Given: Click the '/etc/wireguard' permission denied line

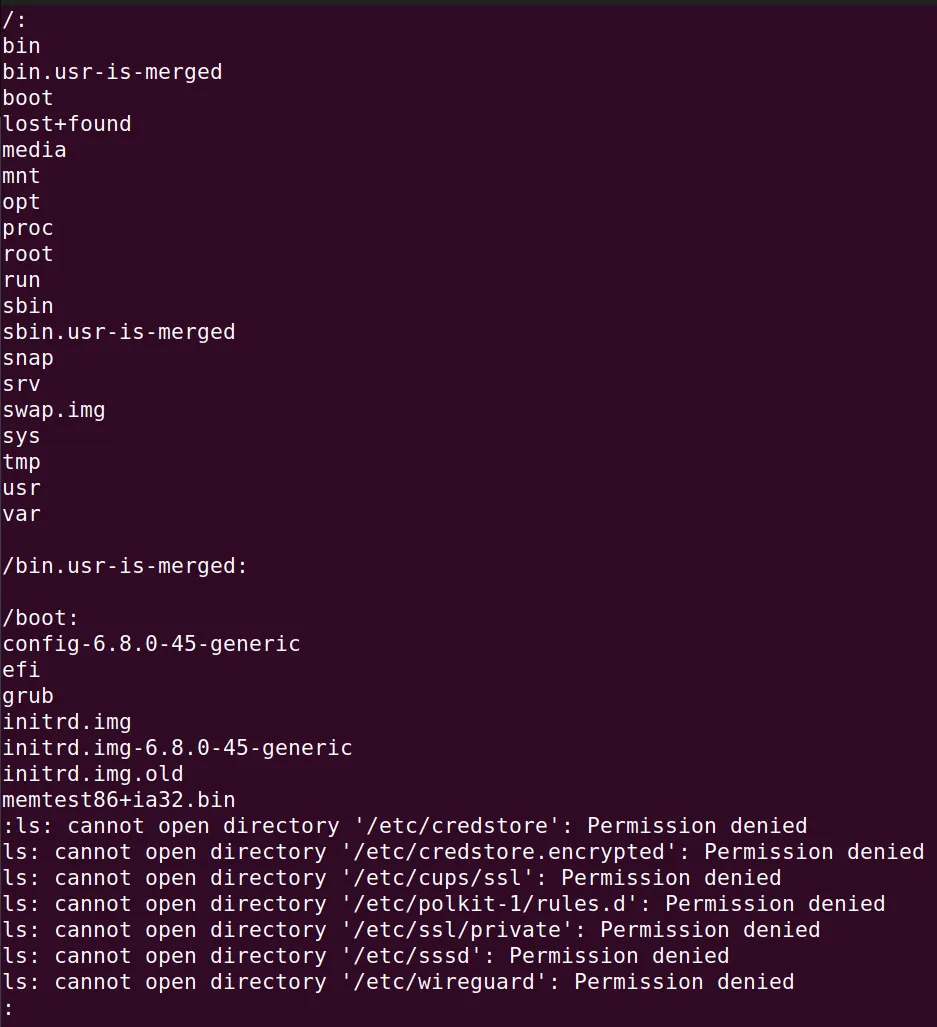Looking at the screenshot, I should 398,982.
